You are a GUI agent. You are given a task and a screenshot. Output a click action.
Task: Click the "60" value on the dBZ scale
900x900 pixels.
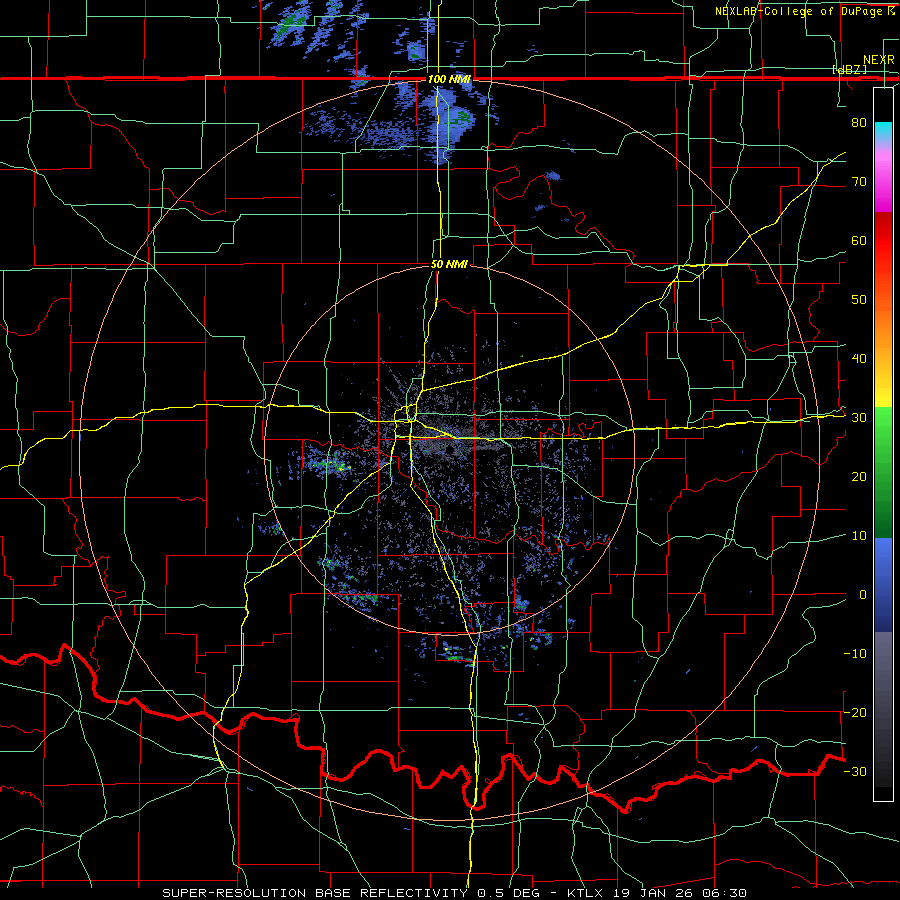click(x=859, y=240)
